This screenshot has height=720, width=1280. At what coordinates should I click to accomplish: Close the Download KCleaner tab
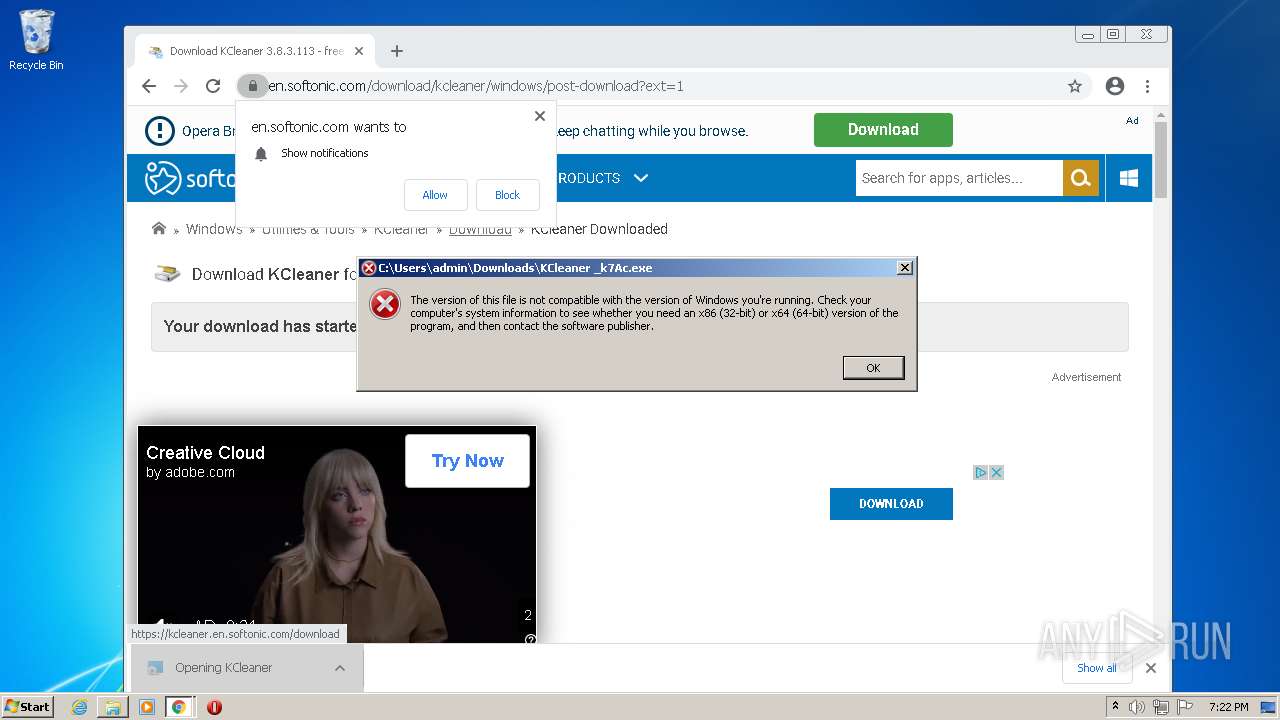coord(359,51)
